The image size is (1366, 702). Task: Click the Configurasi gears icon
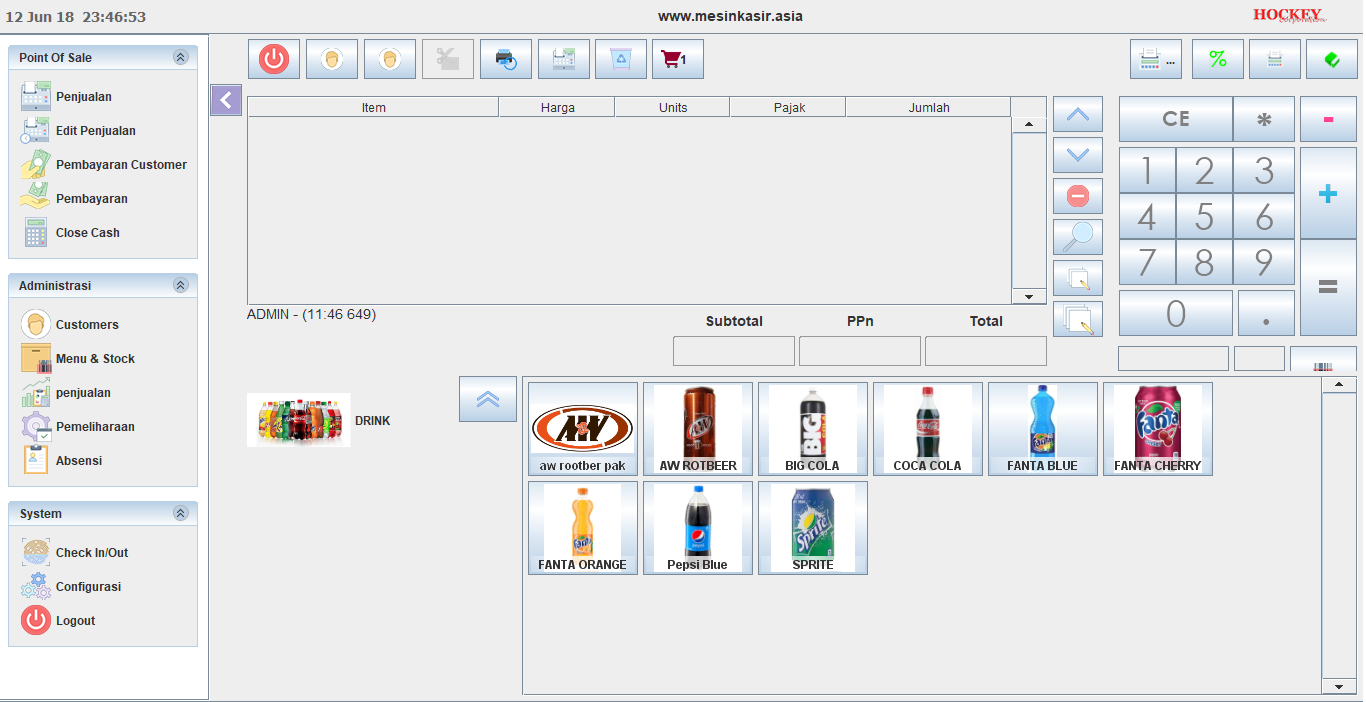coord(36,587)
